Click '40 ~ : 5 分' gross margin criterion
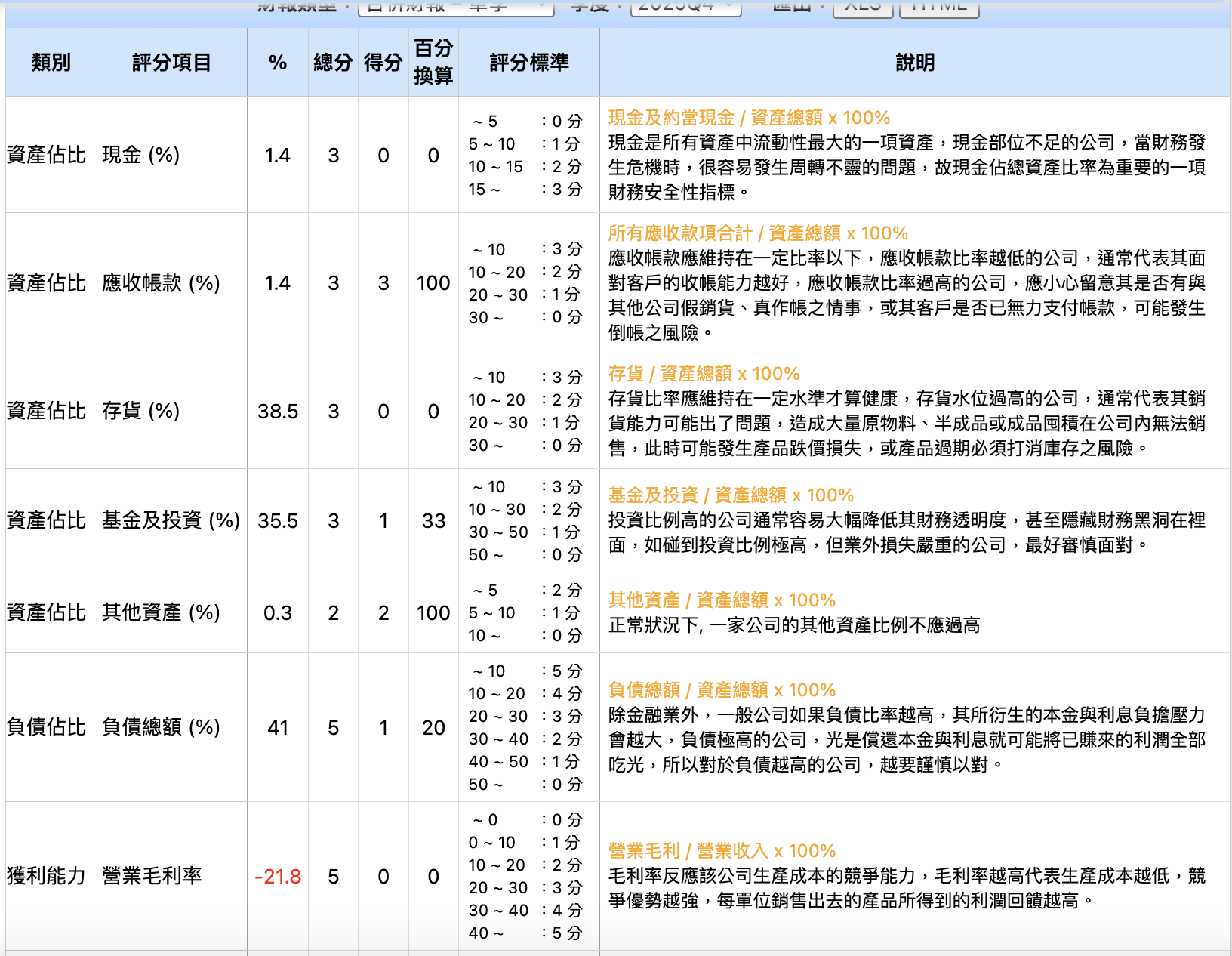Screen dimensions: 1232x956 [x=525, y=933]
